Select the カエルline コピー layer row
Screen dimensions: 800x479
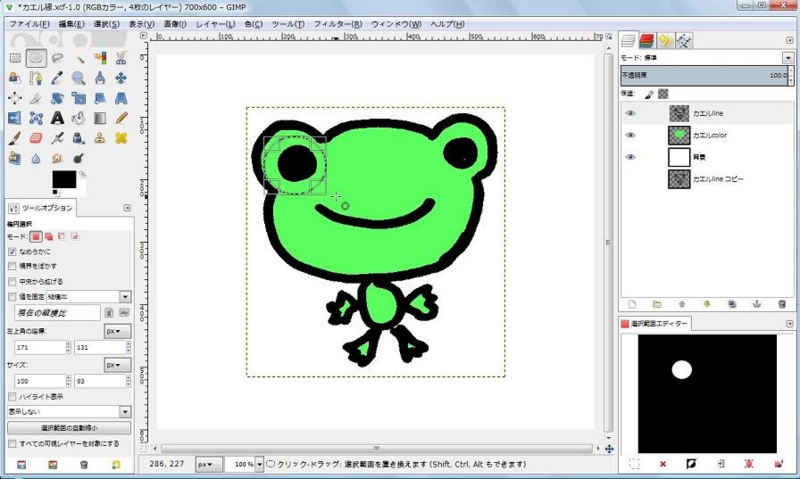(x=707, y=179)
